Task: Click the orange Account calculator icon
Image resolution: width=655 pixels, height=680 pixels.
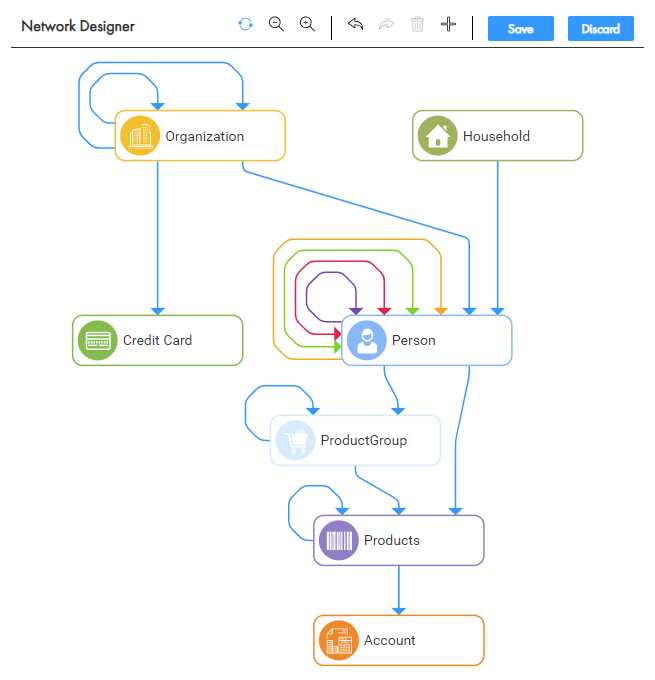Action: 339,640
